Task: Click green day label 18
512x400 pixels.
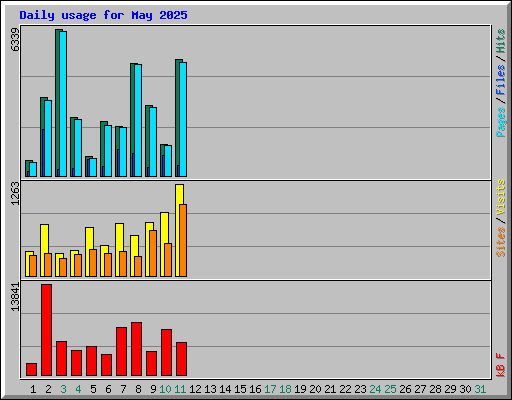Action: (285, 389)
